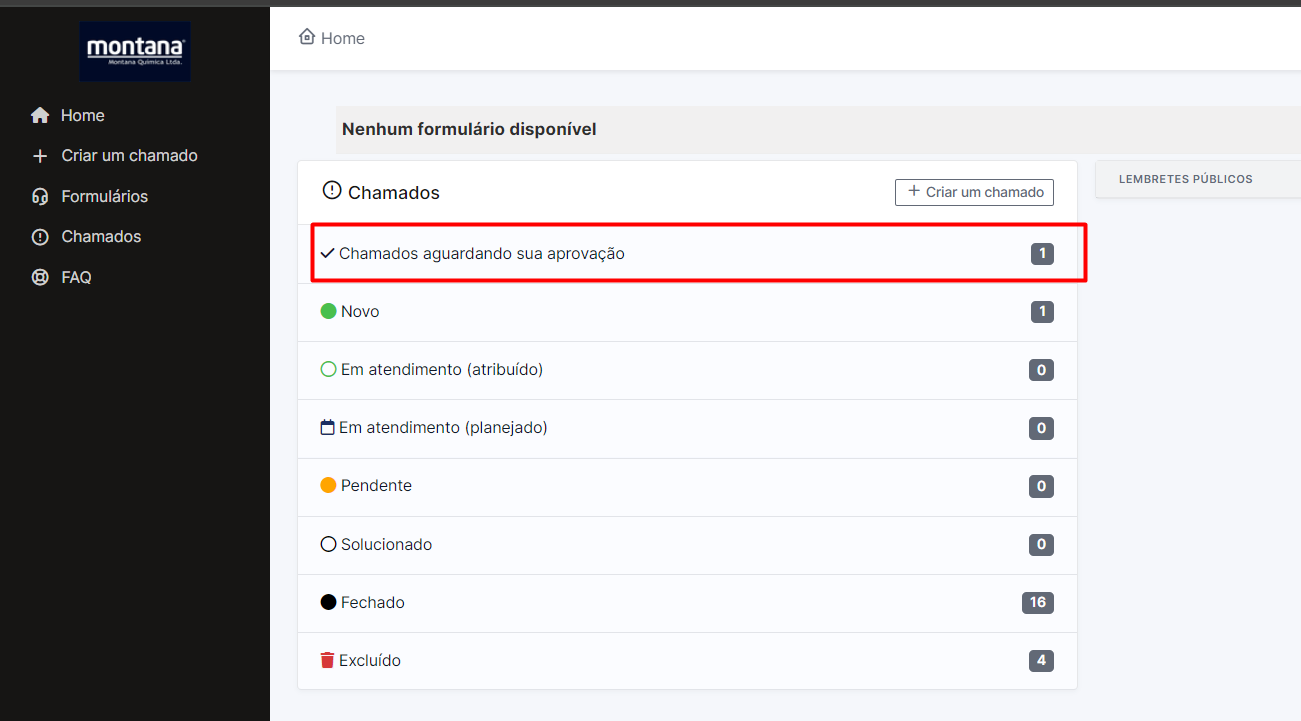
Task: View Solucionado tickets
Action: click(x=386, y=545)
